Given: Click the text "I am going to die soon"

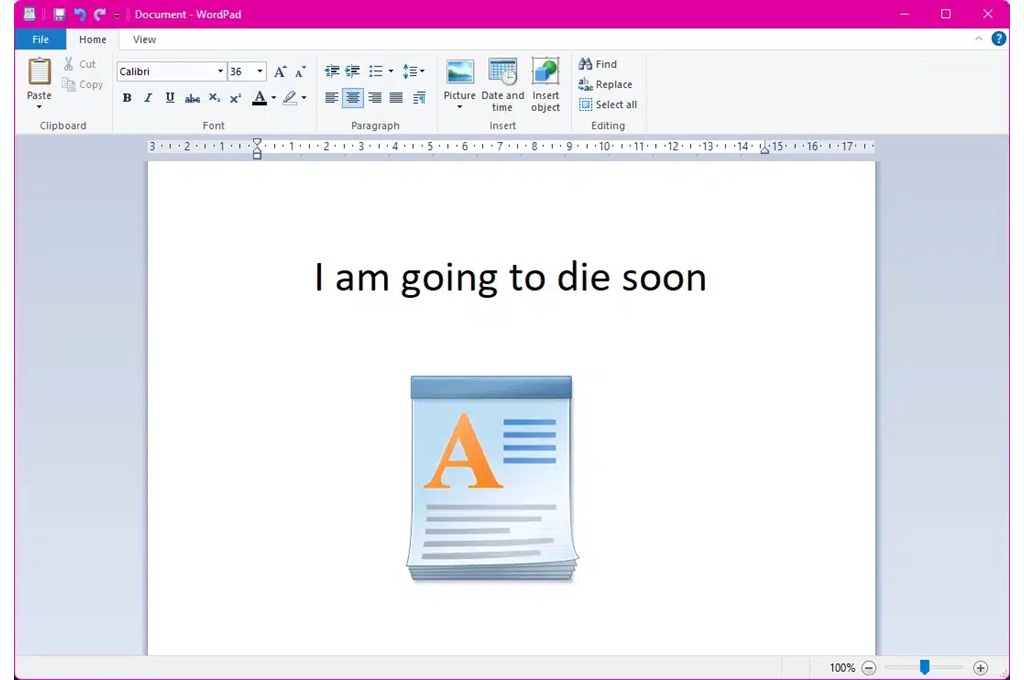Looking at the screenshot, I should coord(510,277).
